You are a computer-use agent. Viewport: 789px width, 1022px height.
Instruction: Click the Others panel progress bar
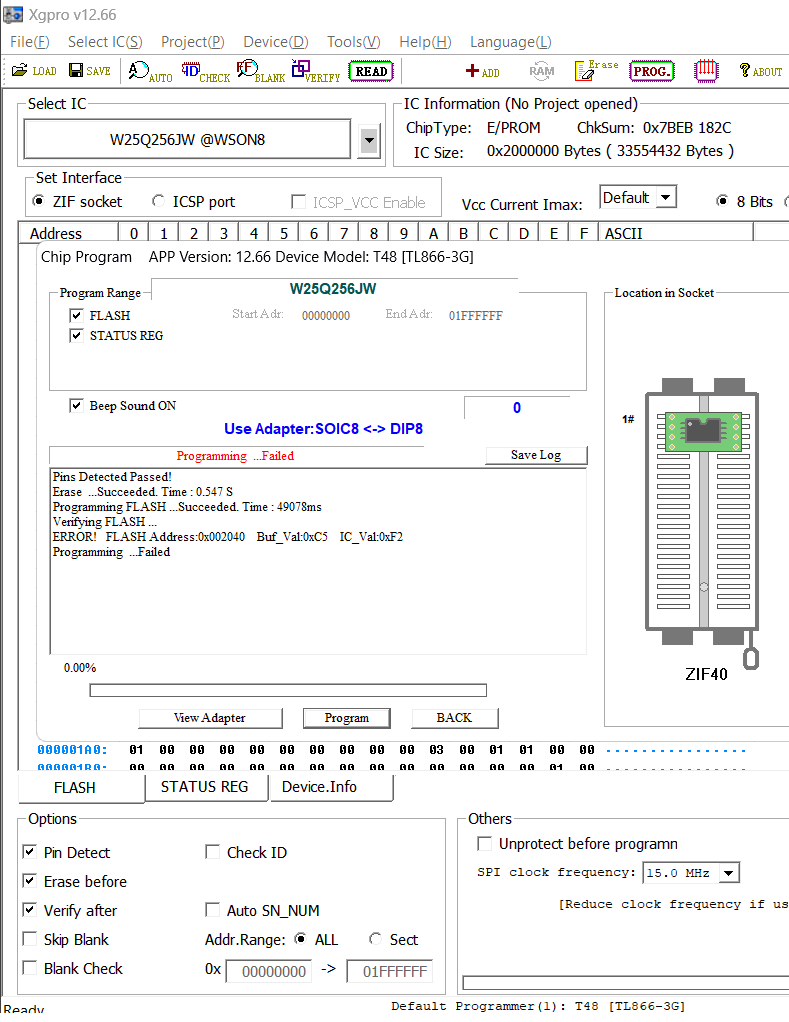pyautogui.click(x=625, y=983)
